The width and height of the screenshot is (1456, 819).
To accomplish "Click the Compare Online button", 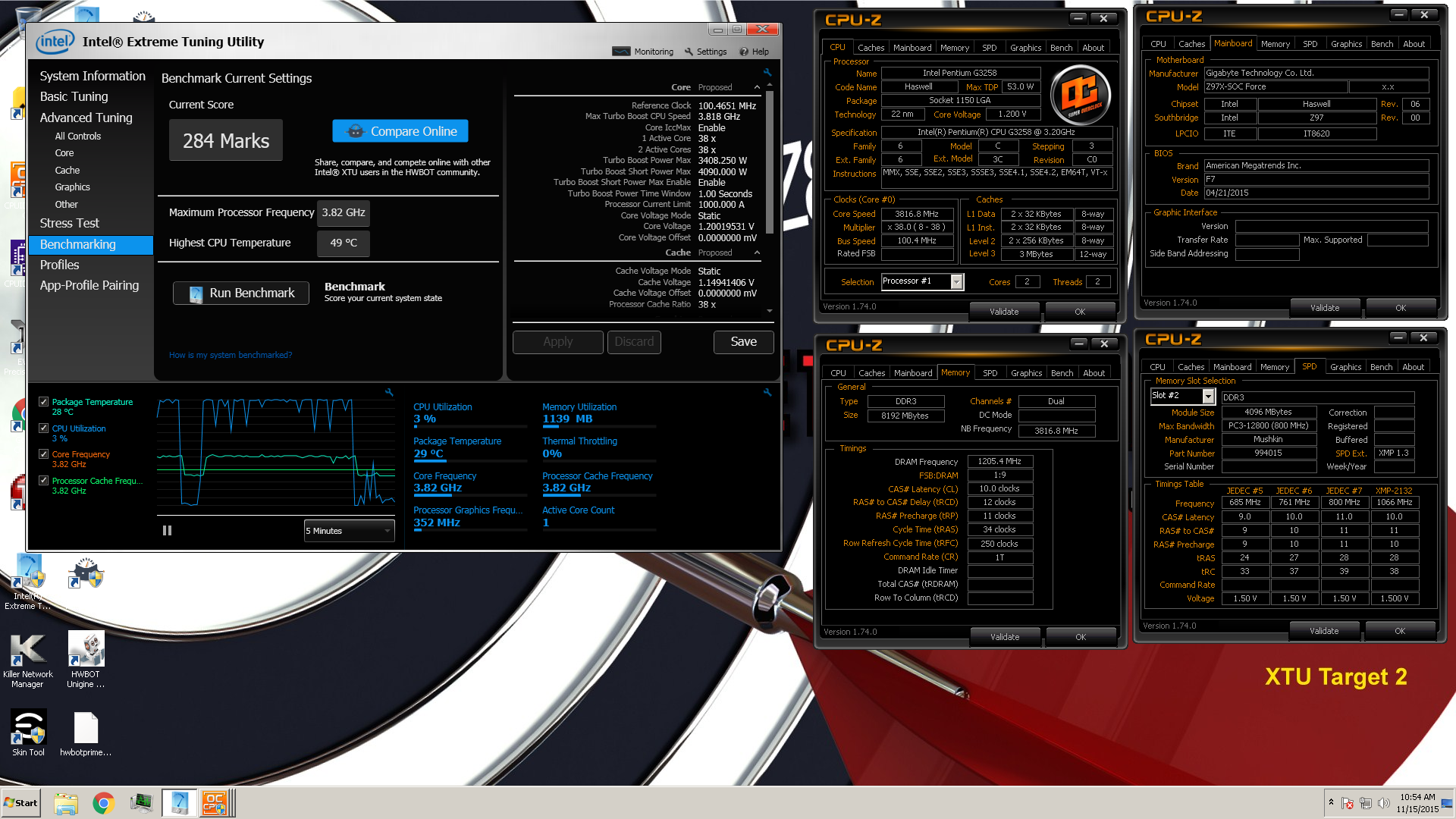I will coord(400,131).
